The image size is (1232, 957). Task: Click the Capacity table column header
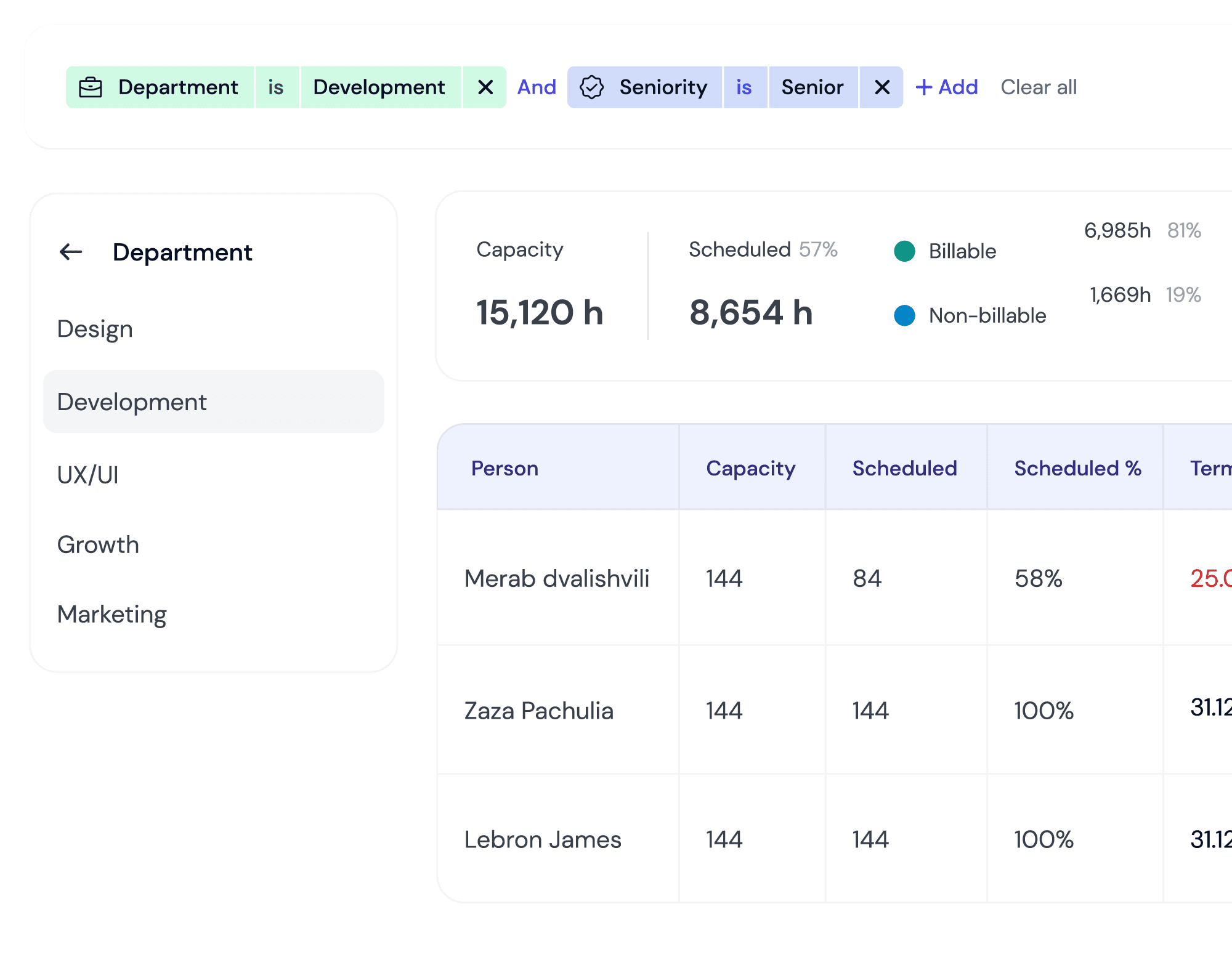(750, 468)
